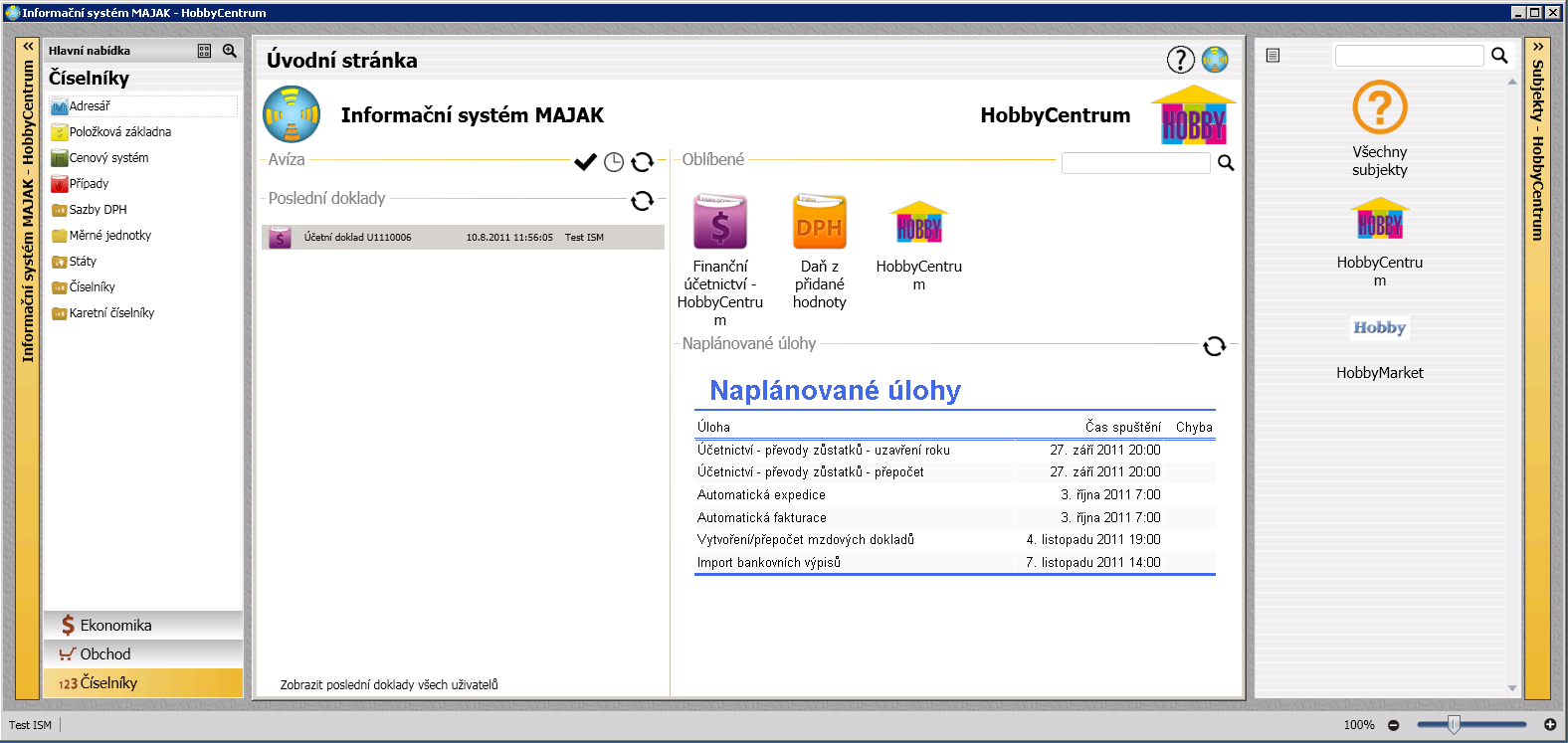Image resolution: width=1568 pixels, height=743 pixels.
Task: Click the help question mark icon
Action: coord(1180,60)
